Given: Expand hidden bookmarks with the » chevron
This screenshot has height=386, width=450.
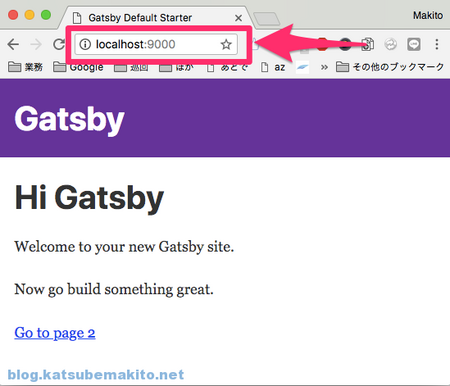Looking at the screenshot, I should [x=324, y=67].
